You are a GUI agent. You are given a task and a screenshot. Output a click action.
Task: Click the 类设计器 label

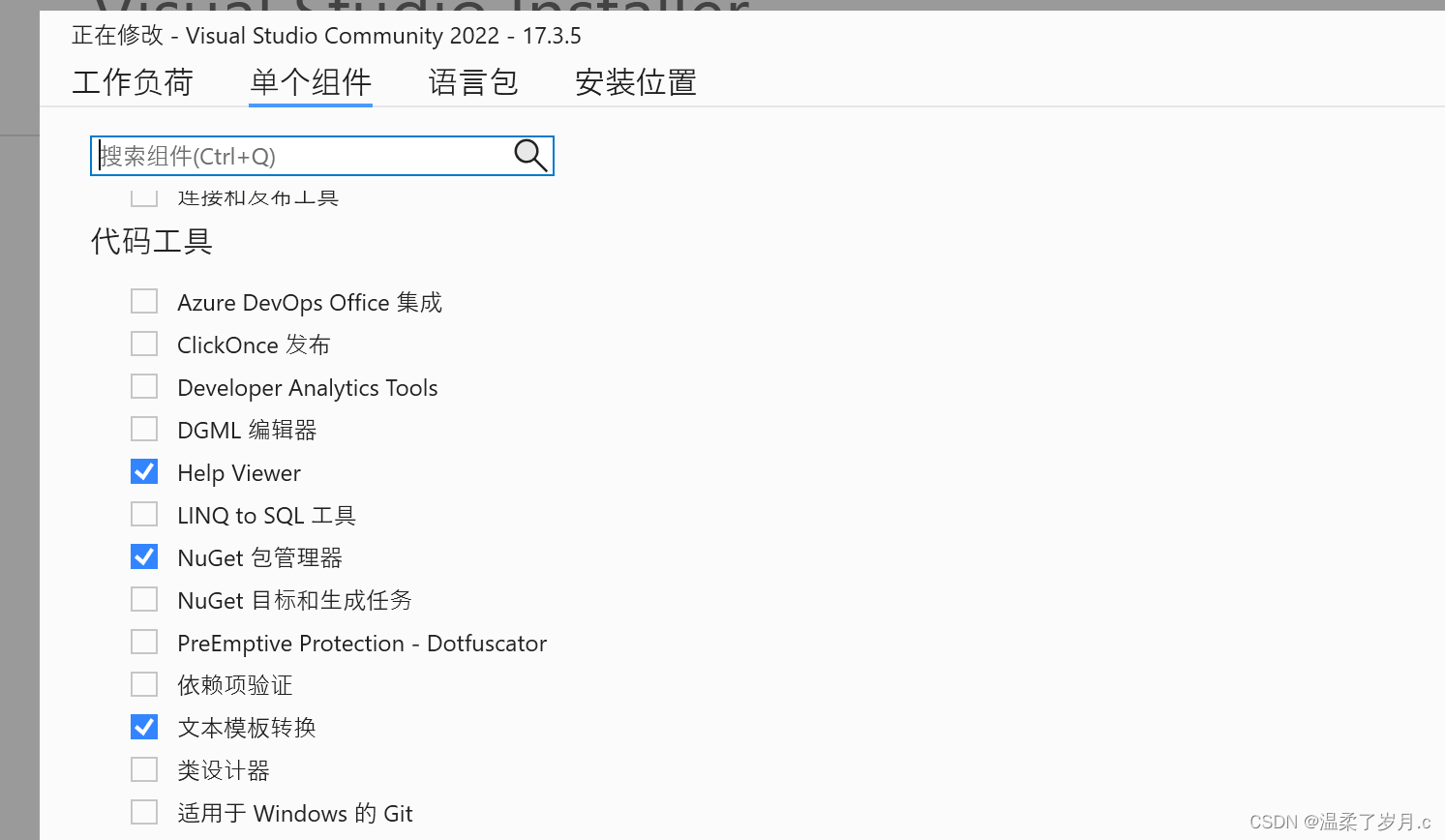[224, 770]
